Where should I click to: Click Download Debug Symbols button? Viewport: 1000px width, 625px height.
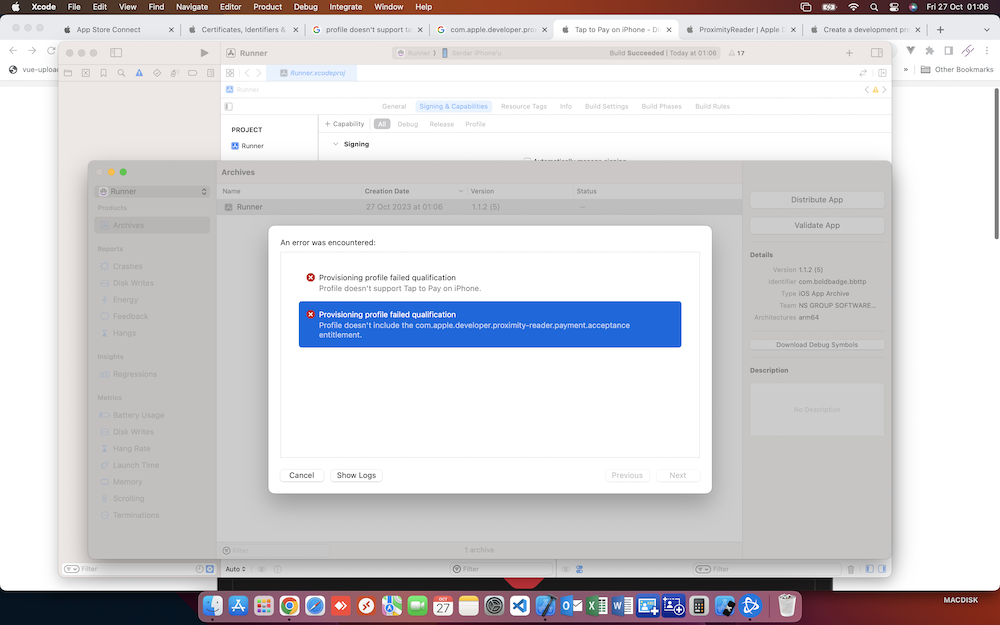pyautogui.click(x=817, y=344)
